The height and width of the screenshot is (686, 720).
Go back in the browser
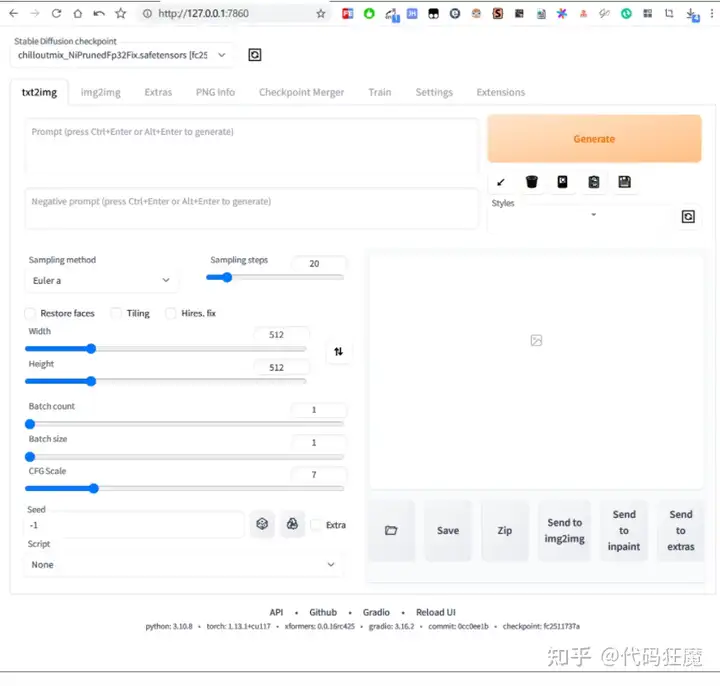tap(14, 14)
